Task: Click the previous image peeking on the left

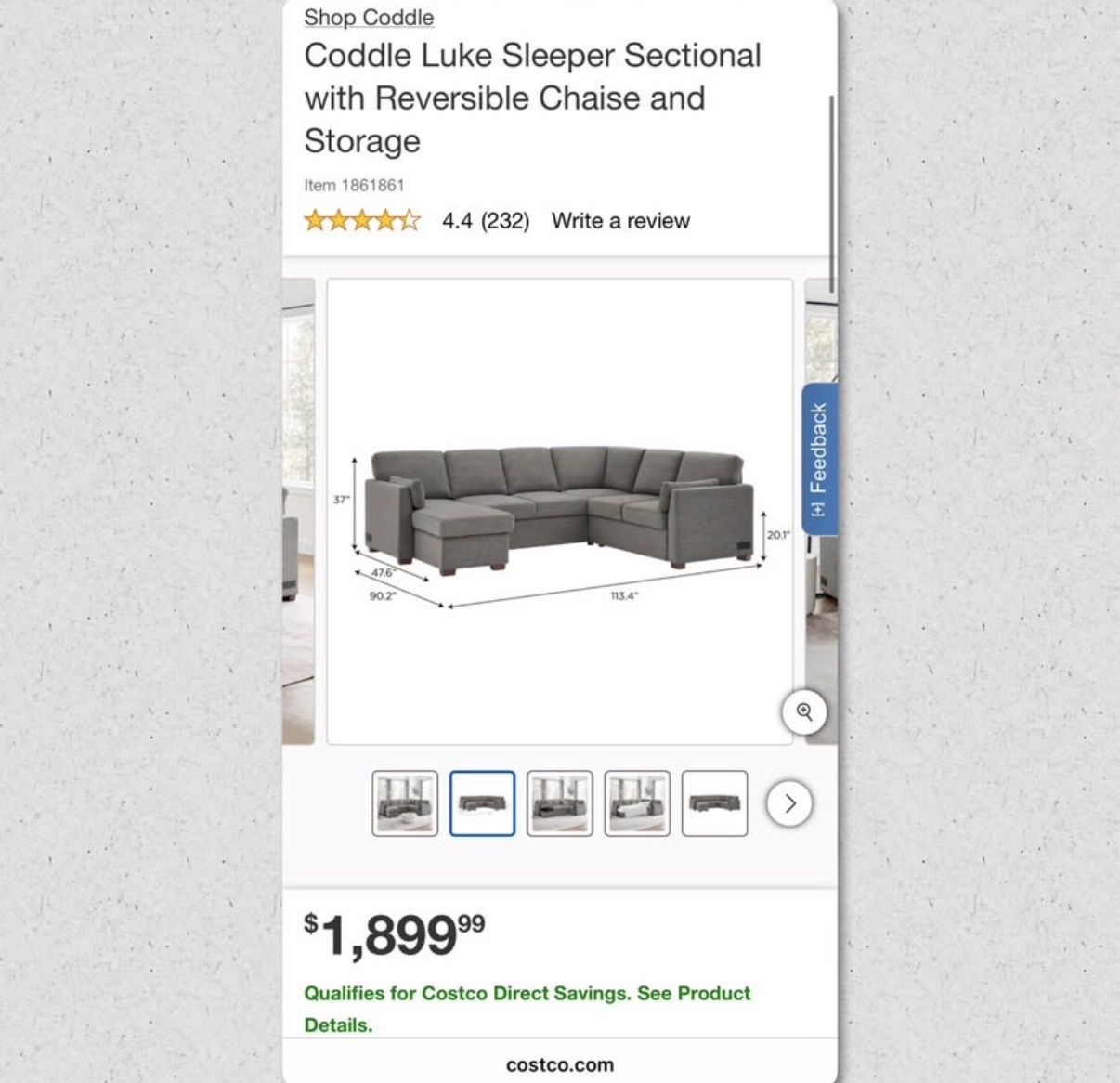Action: click(298, 512)
